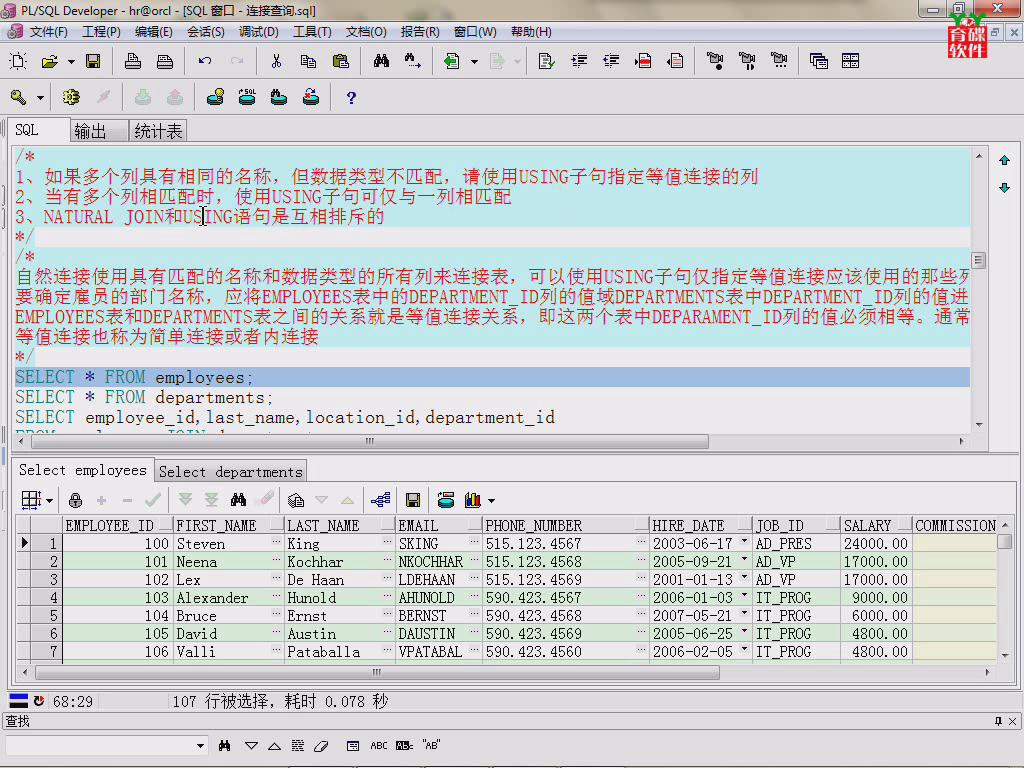Image resolution: width=1024 pixels, height=768 pixels.
Task: Click the binoculars search icon in result grid
Action: click(x=238, y=500)
